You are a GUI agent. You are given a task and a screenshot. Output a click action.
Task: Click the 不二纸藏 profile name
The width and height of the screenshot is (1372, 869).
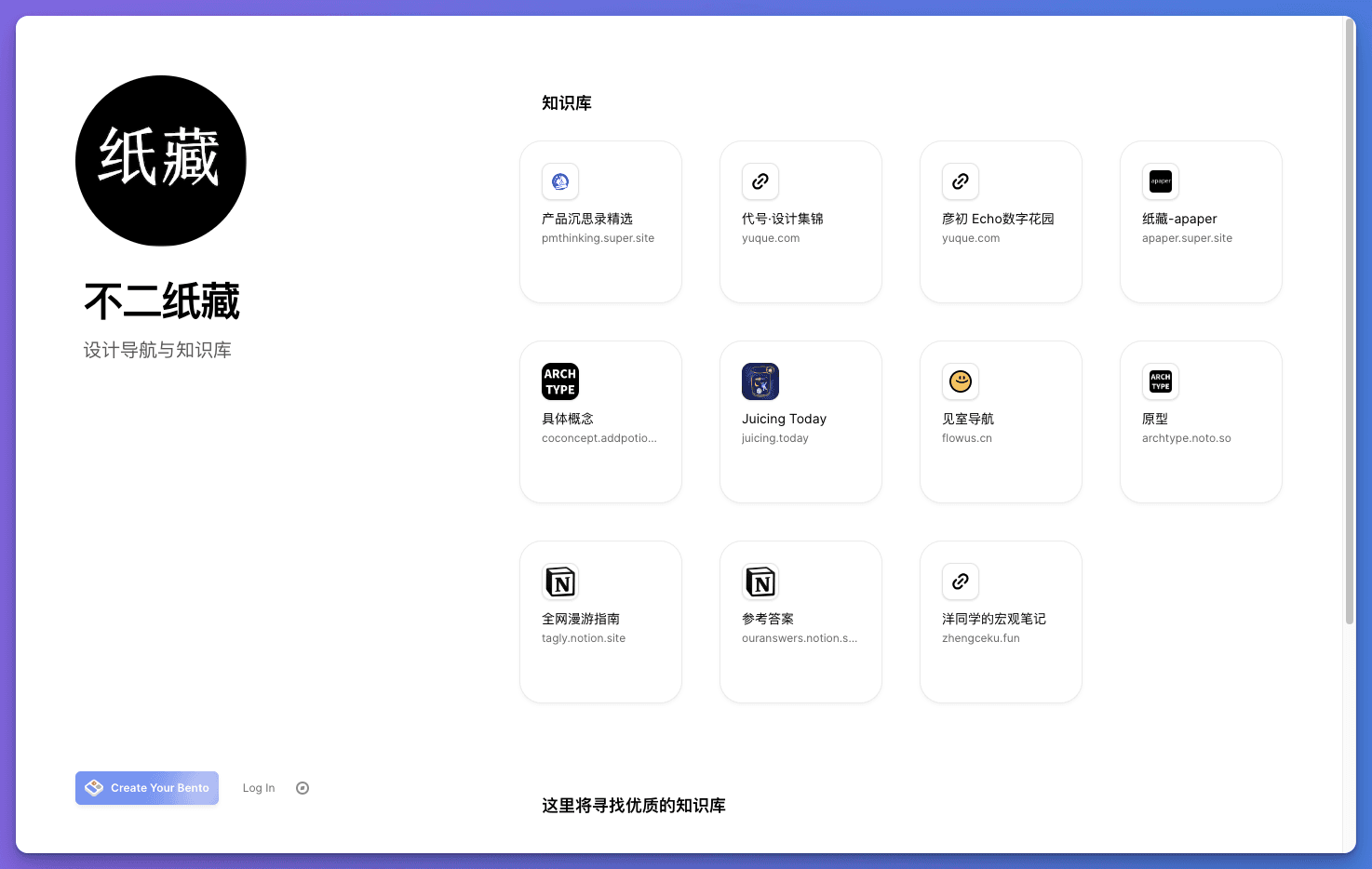(x=162, y=301)
